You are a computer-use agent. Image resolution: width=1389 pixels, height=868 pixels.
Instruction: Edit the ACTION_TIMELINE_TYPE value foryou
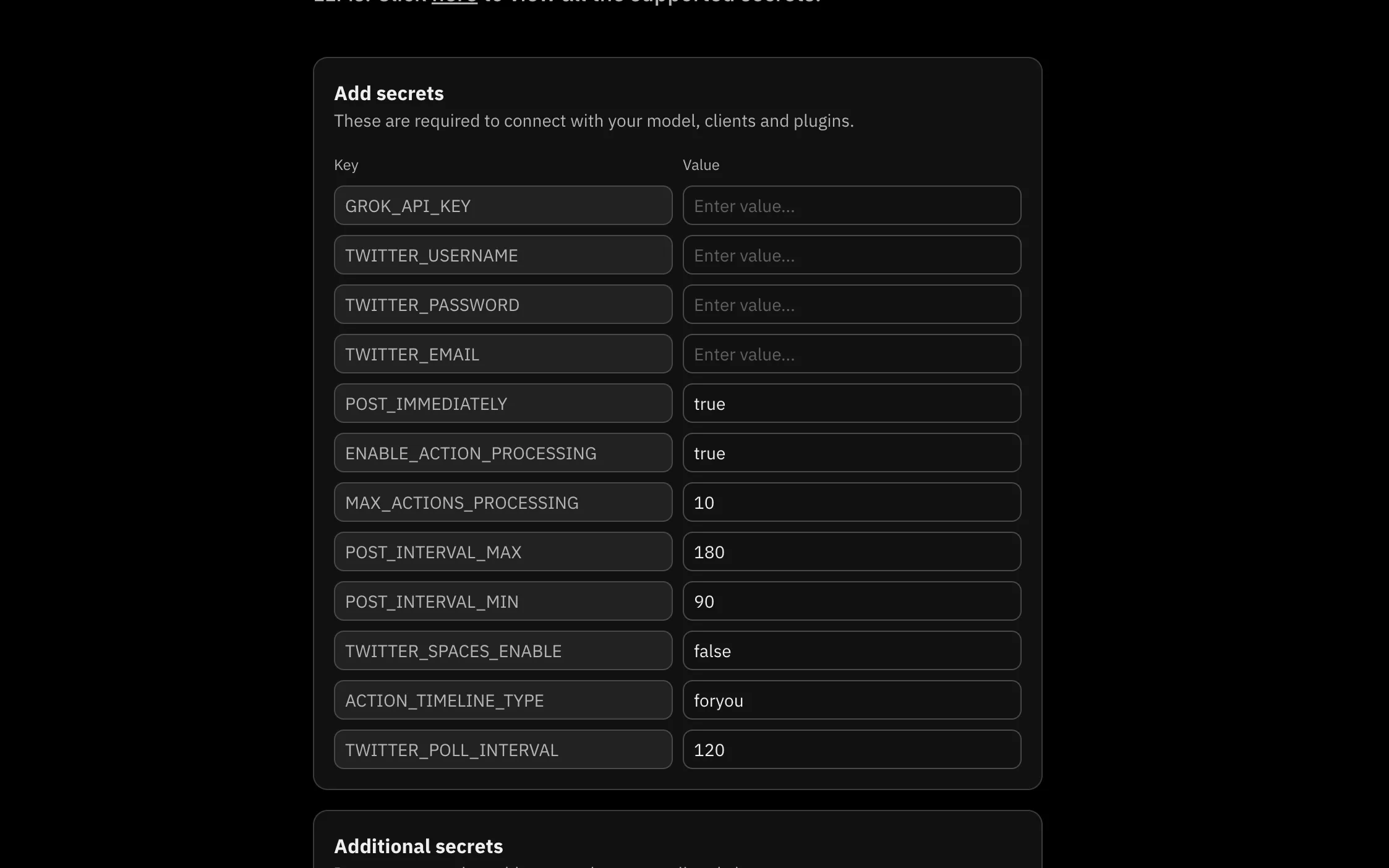coord(851,700)
